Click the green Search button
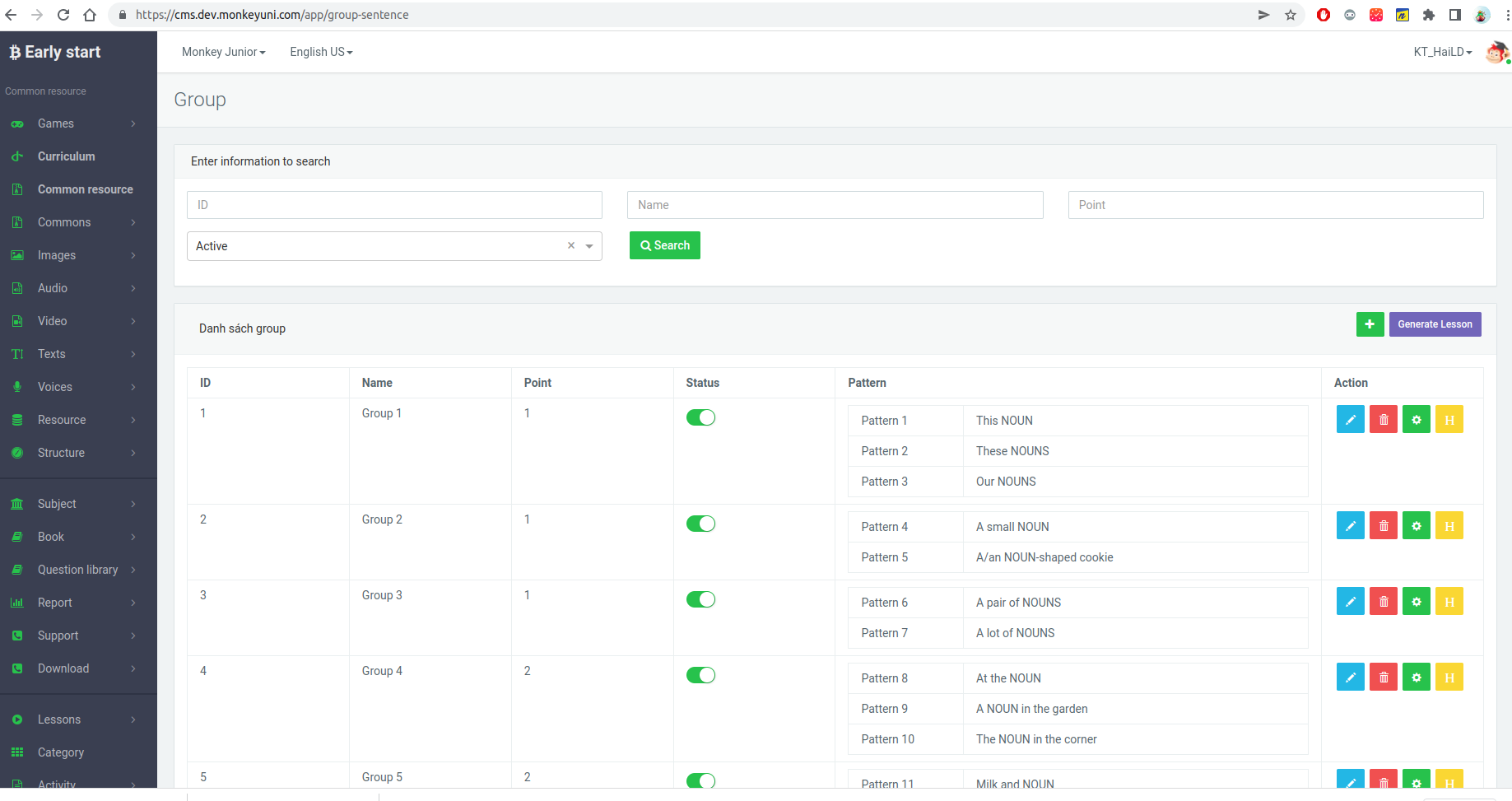 [x=665, y=245]
